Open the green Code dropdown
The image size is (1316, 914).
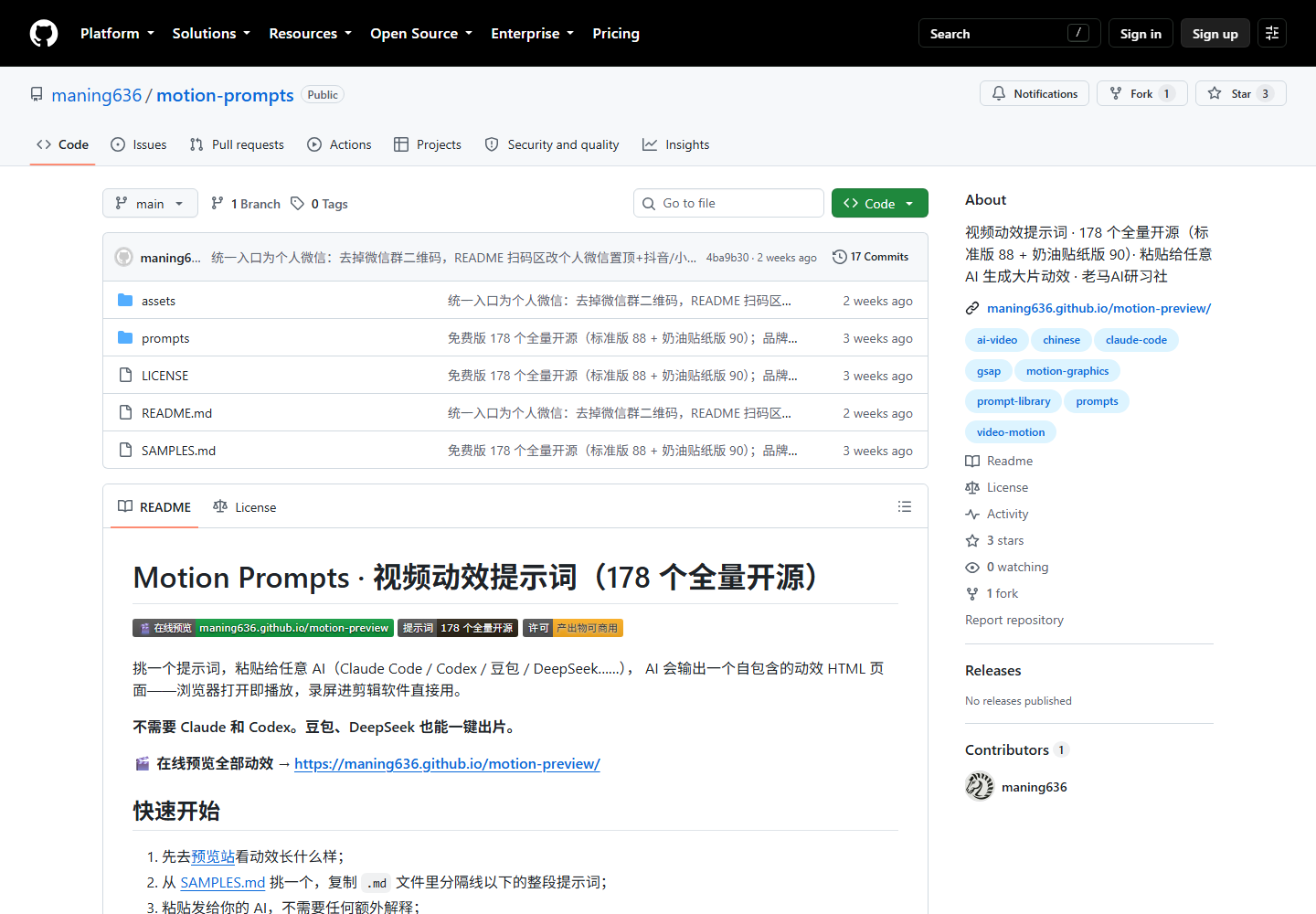pos(879,203)
